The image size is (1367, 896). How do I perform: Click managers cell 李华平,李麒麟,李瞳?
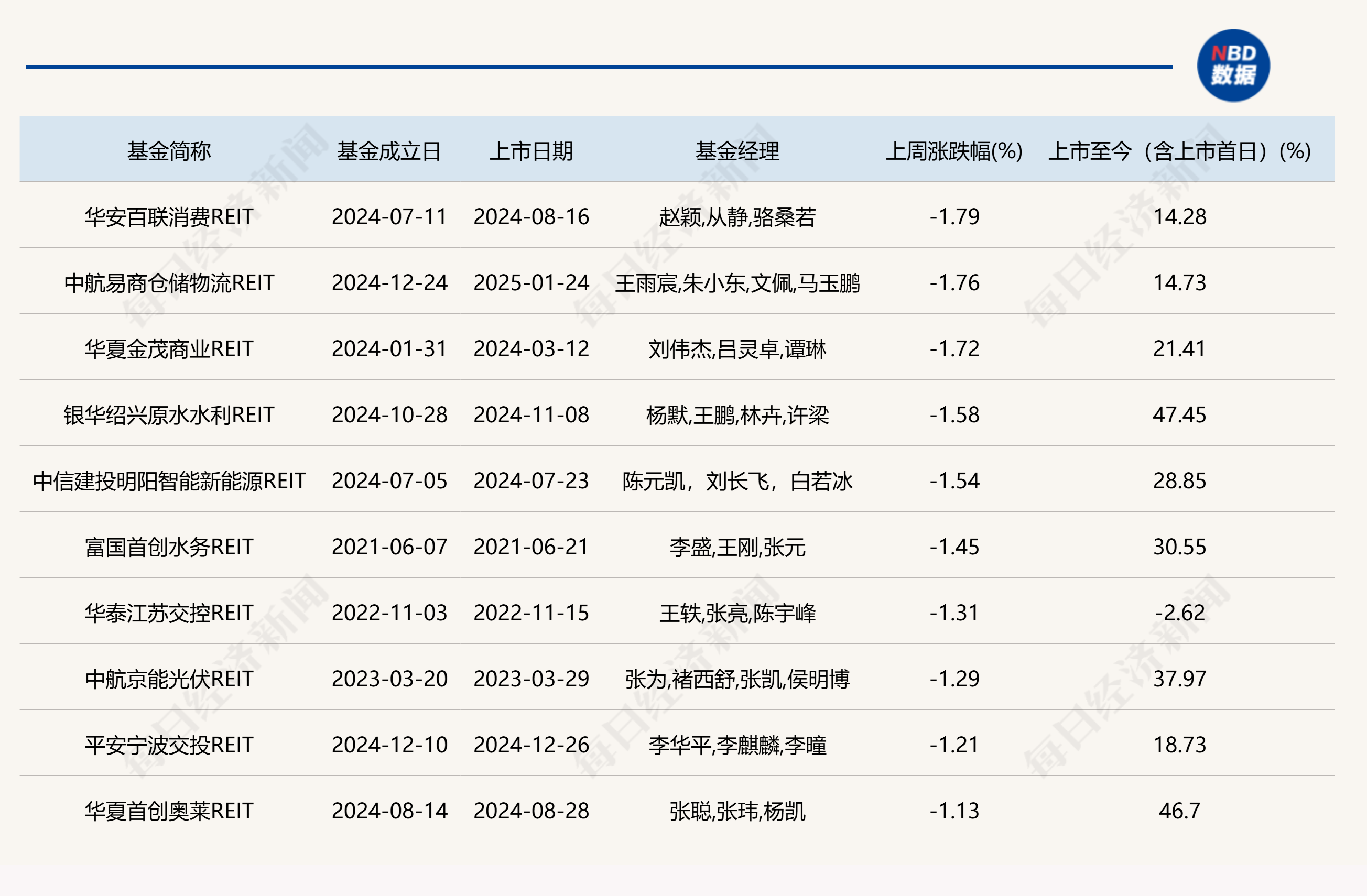[737, 746]
